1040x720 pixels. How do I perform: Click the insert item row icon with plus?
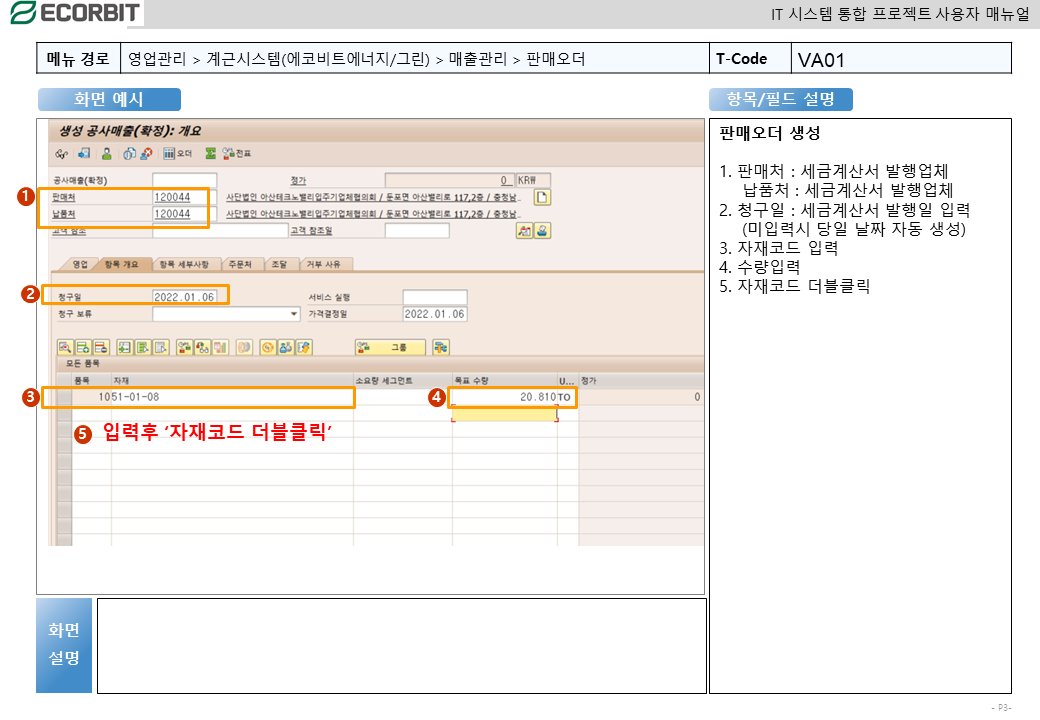83,347
